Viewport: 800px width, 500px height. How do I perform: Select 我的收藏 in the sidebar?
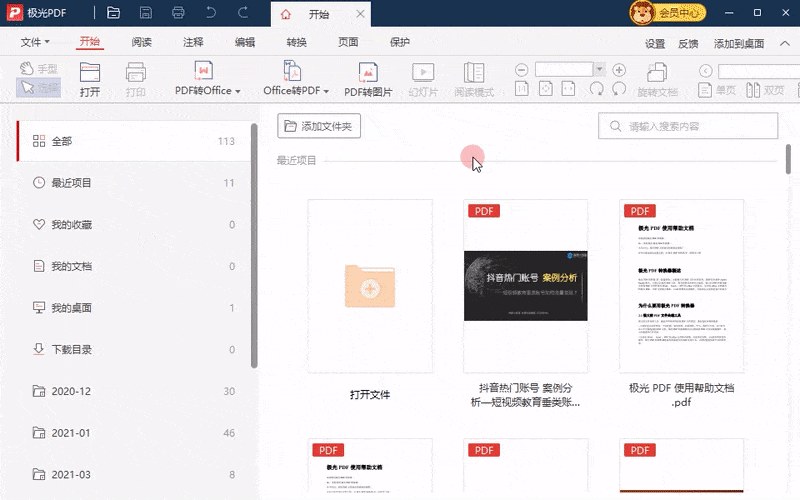pyautogui.click(x=72, y=225)
